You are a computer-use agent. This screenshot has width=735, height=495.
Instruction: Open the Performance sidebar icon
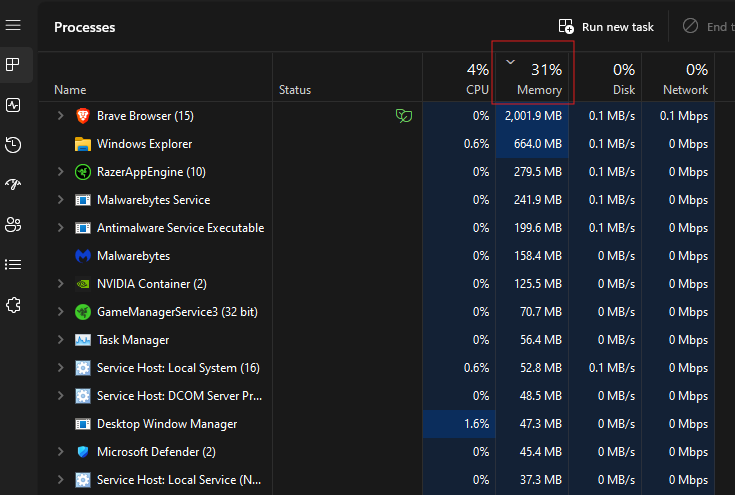point(13,105)
